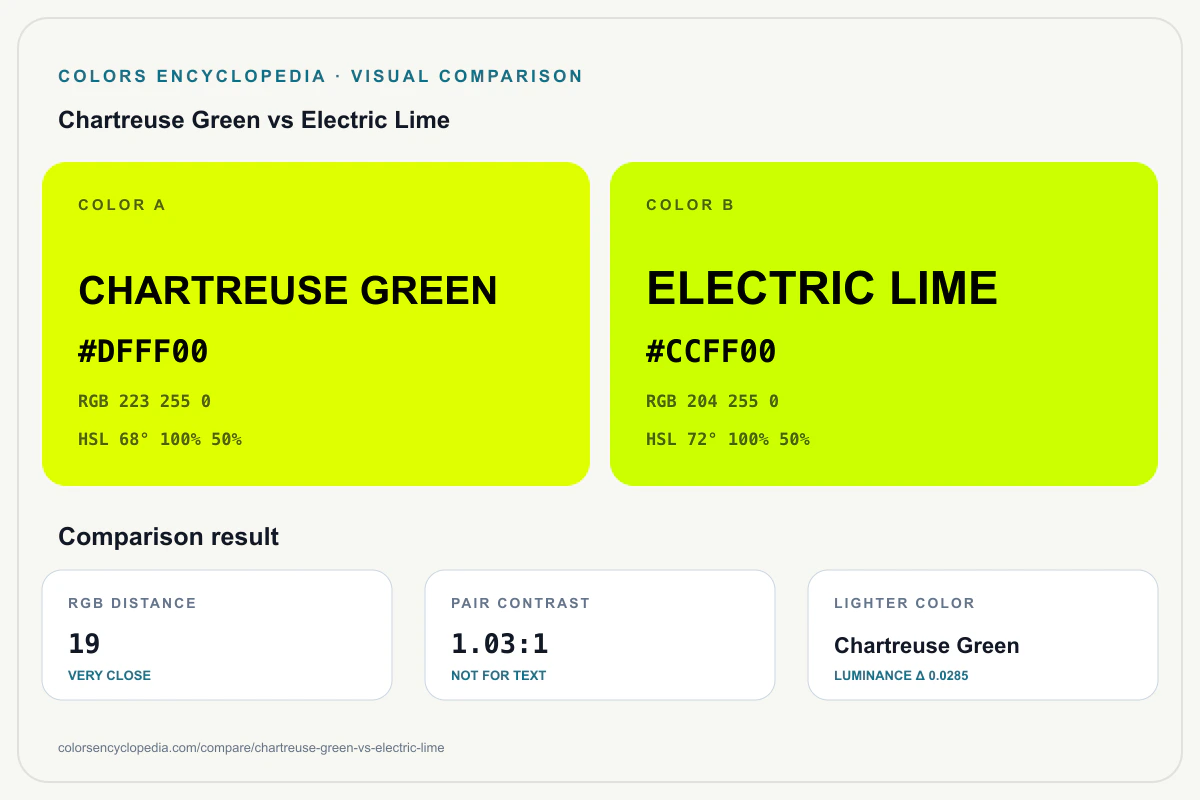
Task: Click the HSL 72° 100% 50% value
Action: (728, 439)
